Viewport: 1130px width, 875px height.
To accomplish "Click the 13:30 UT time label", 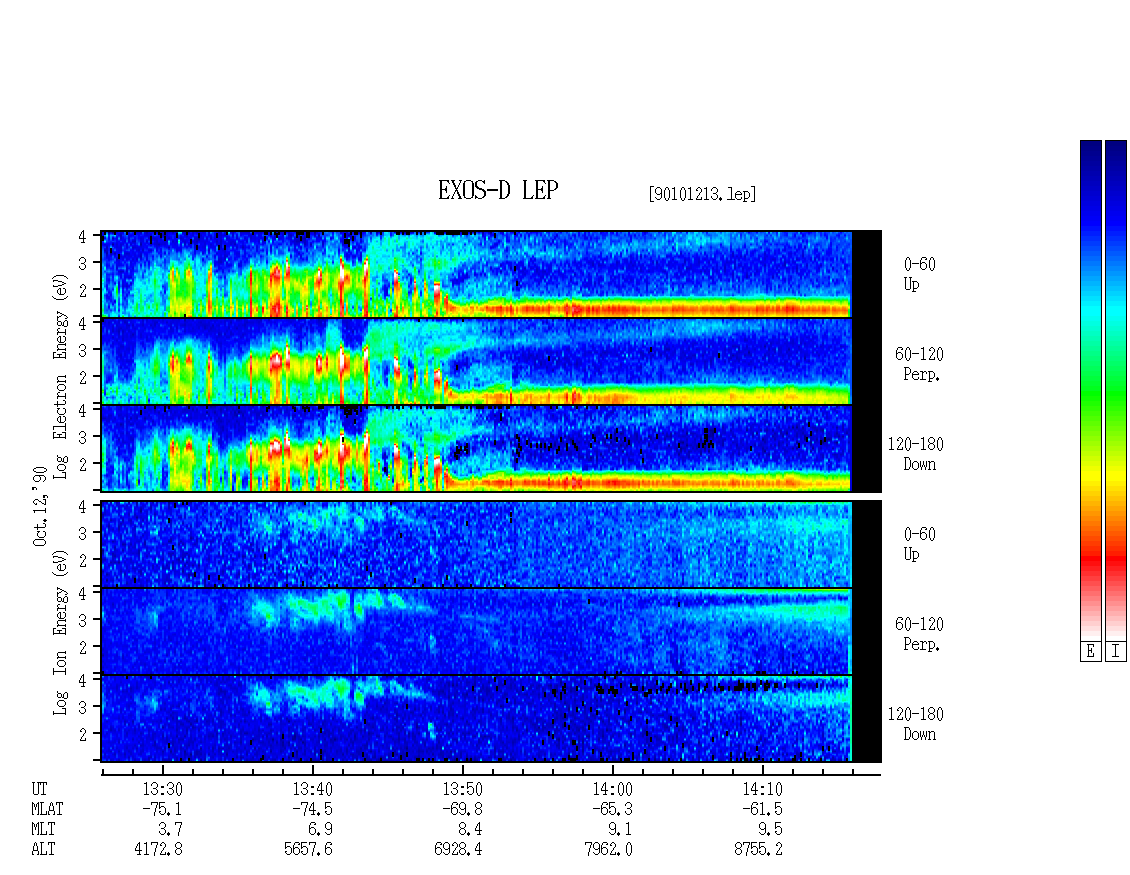I will tap(162, 789).
